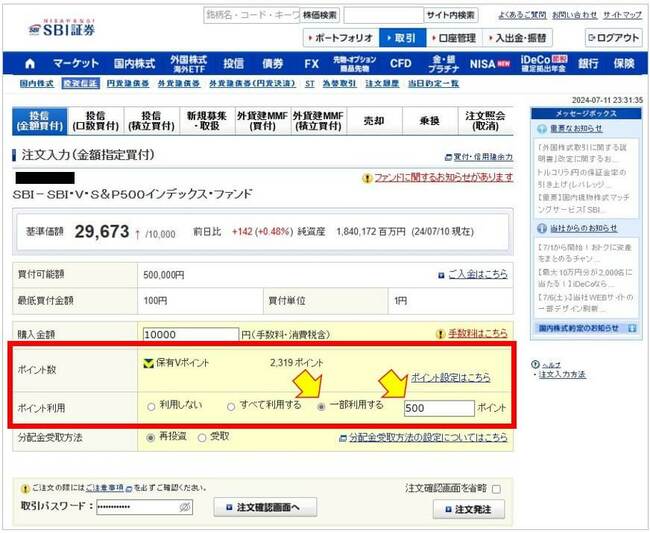Click the help question-mark icon

pyautogui.click(x=535, y=365)
